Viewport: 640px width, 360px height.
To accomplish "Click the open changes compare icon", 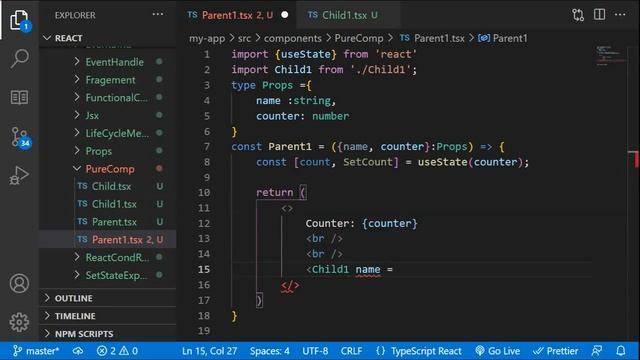I will pyautogui.click(x=578, y=15).
